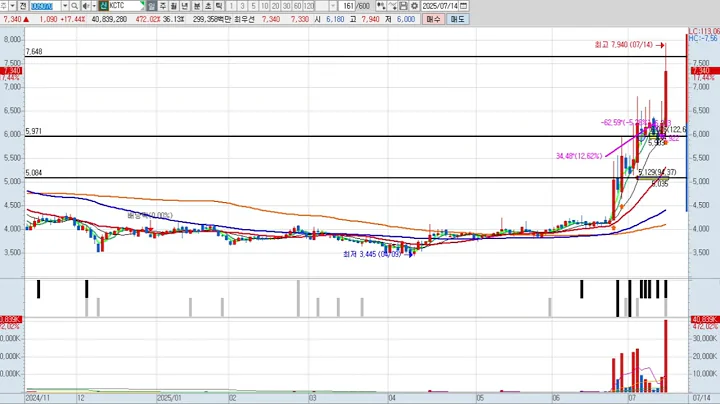Choose the 120 interval button
This screenshot has width=720, height=404.
point(309,6)
